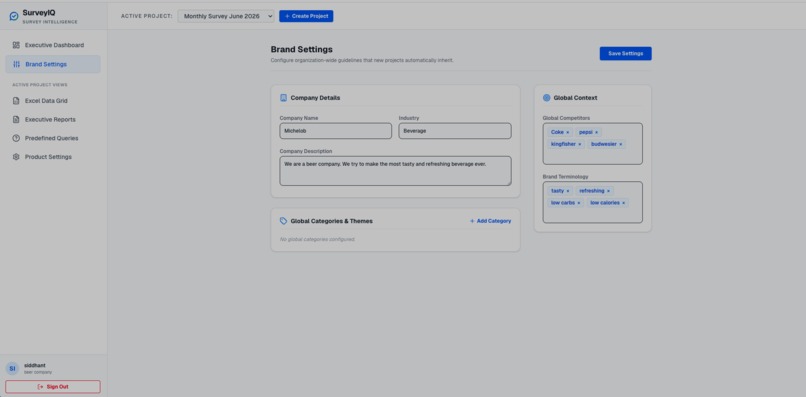Click the 'Global Competitors' label
Screen dimensions: 806x397
point(566,118)
